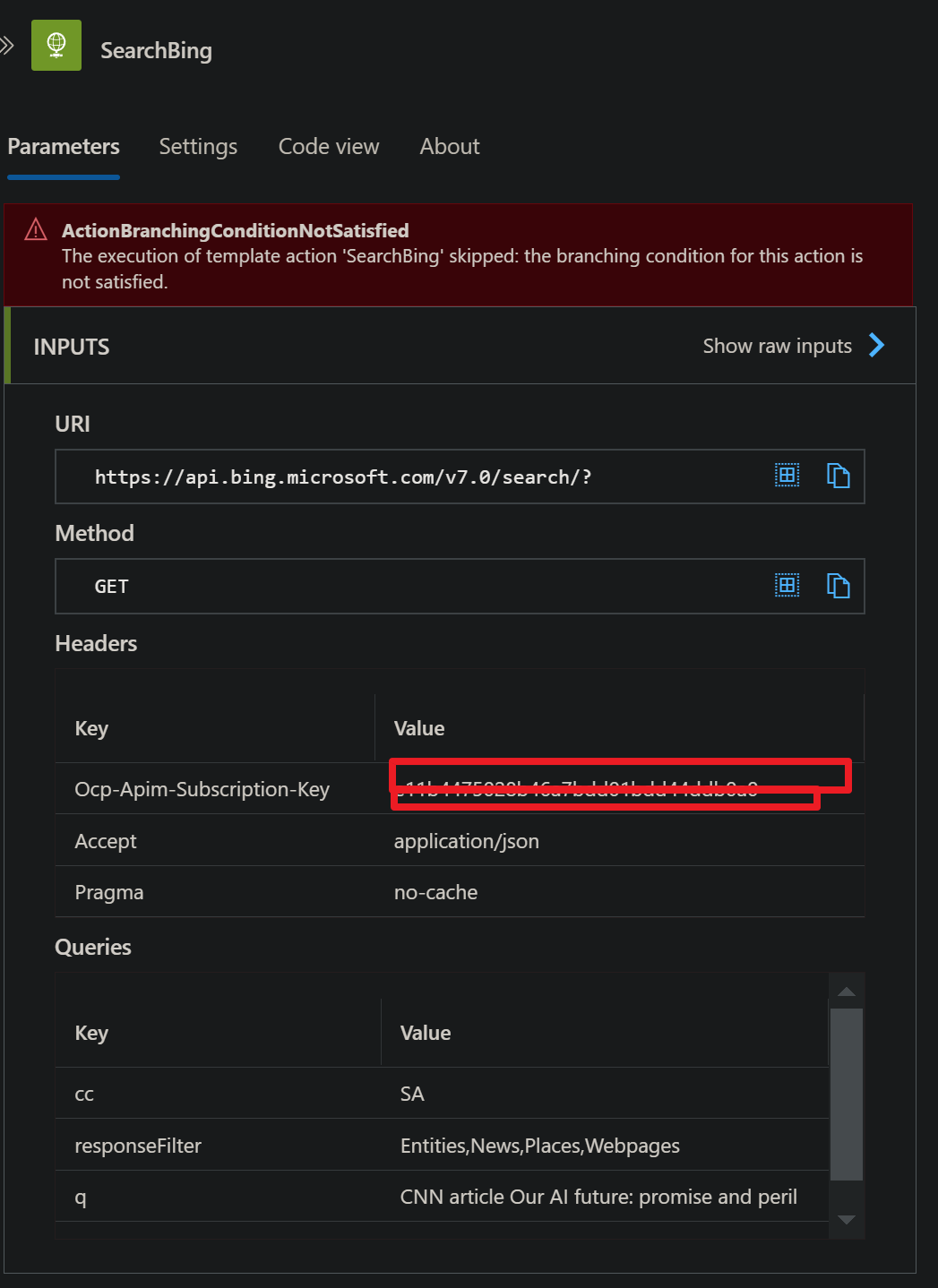Click the Queries scroll down arrow
Viewport: 938px width, 1288px height.
[846, 1220]
